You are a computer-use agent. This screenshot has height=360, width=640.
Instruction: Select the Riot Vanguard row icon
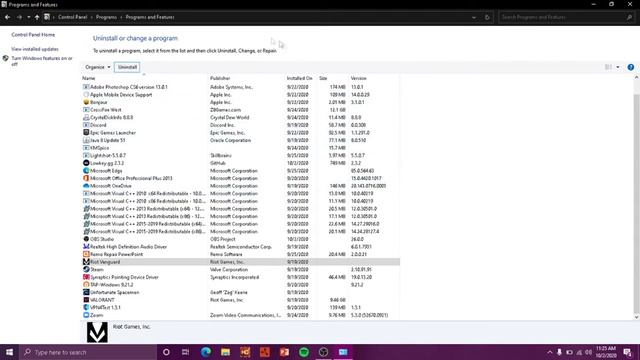[x=86, y=262]
